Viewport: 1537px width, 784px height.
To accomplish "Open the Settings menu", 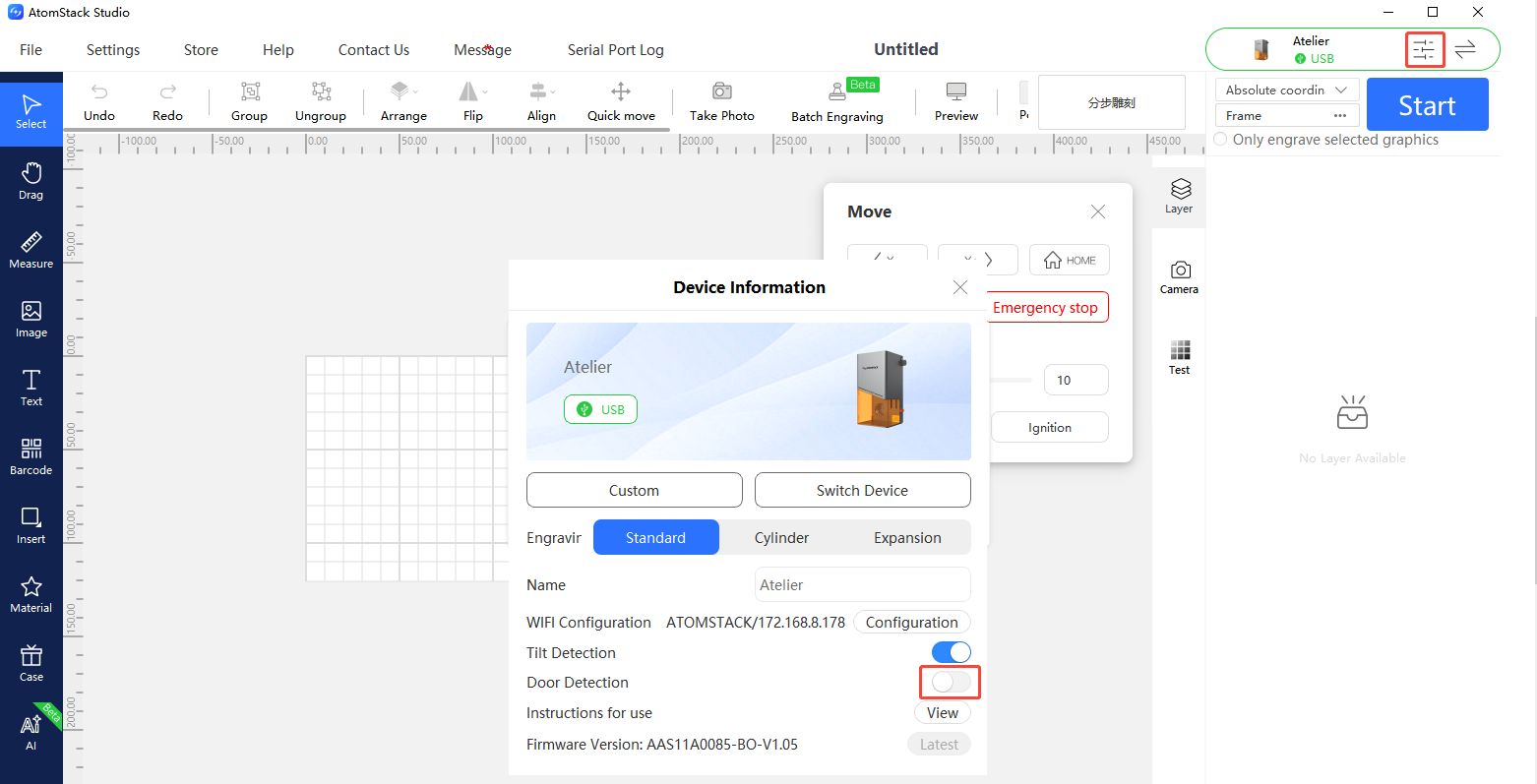I will pos(113,50).
